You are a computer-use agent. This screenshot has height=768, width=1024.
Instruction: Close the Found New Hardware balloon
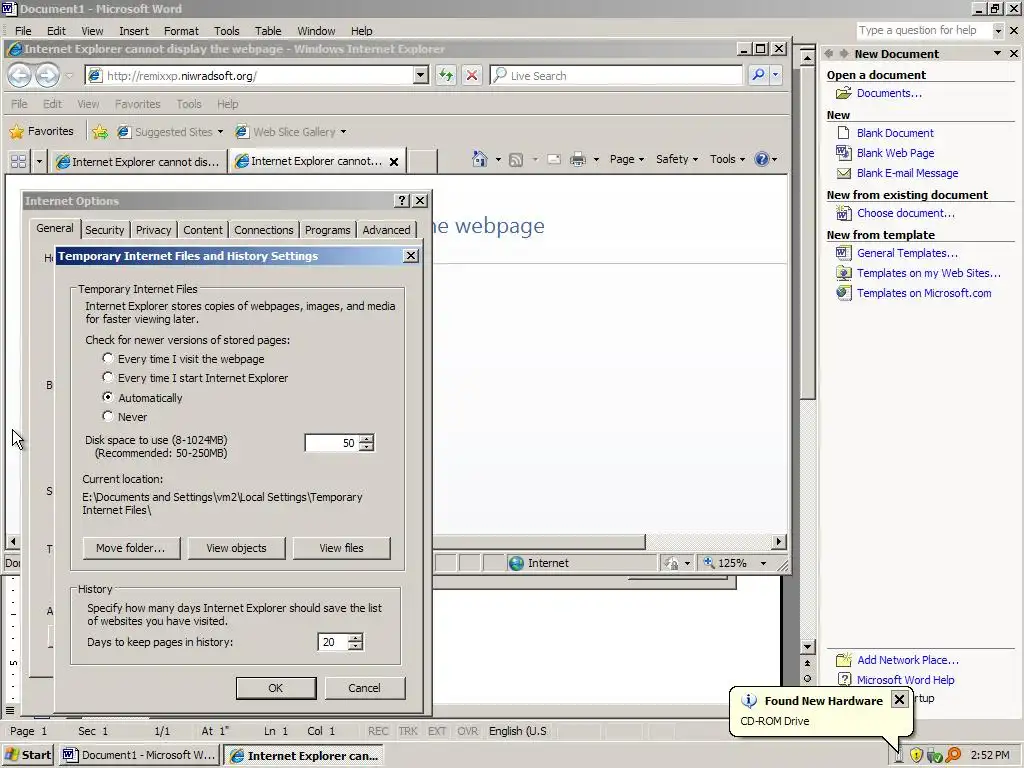pos(899,699)
